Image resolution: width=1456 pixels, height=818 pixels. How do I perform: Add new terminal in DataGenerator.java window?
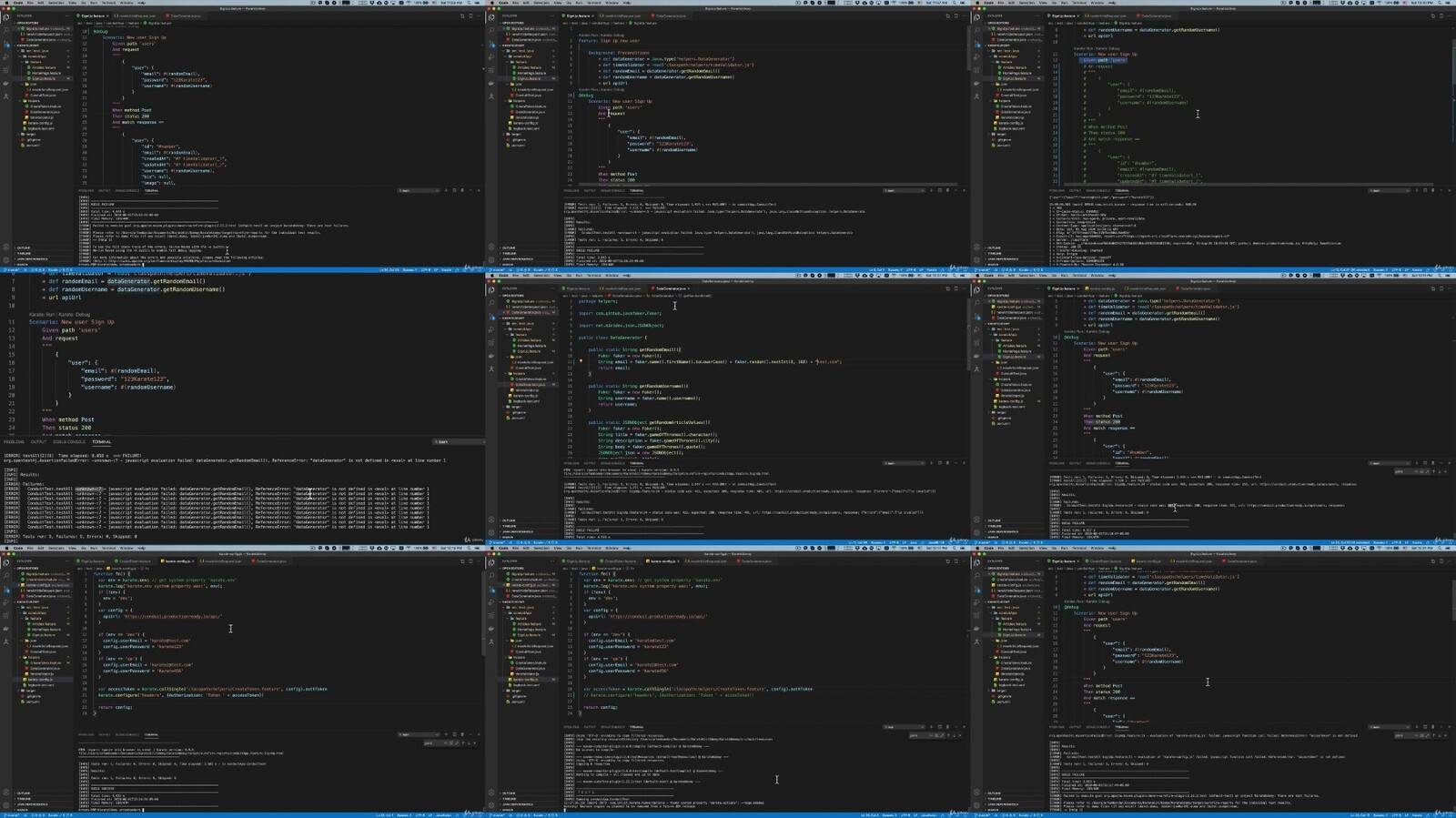point(931,463)
